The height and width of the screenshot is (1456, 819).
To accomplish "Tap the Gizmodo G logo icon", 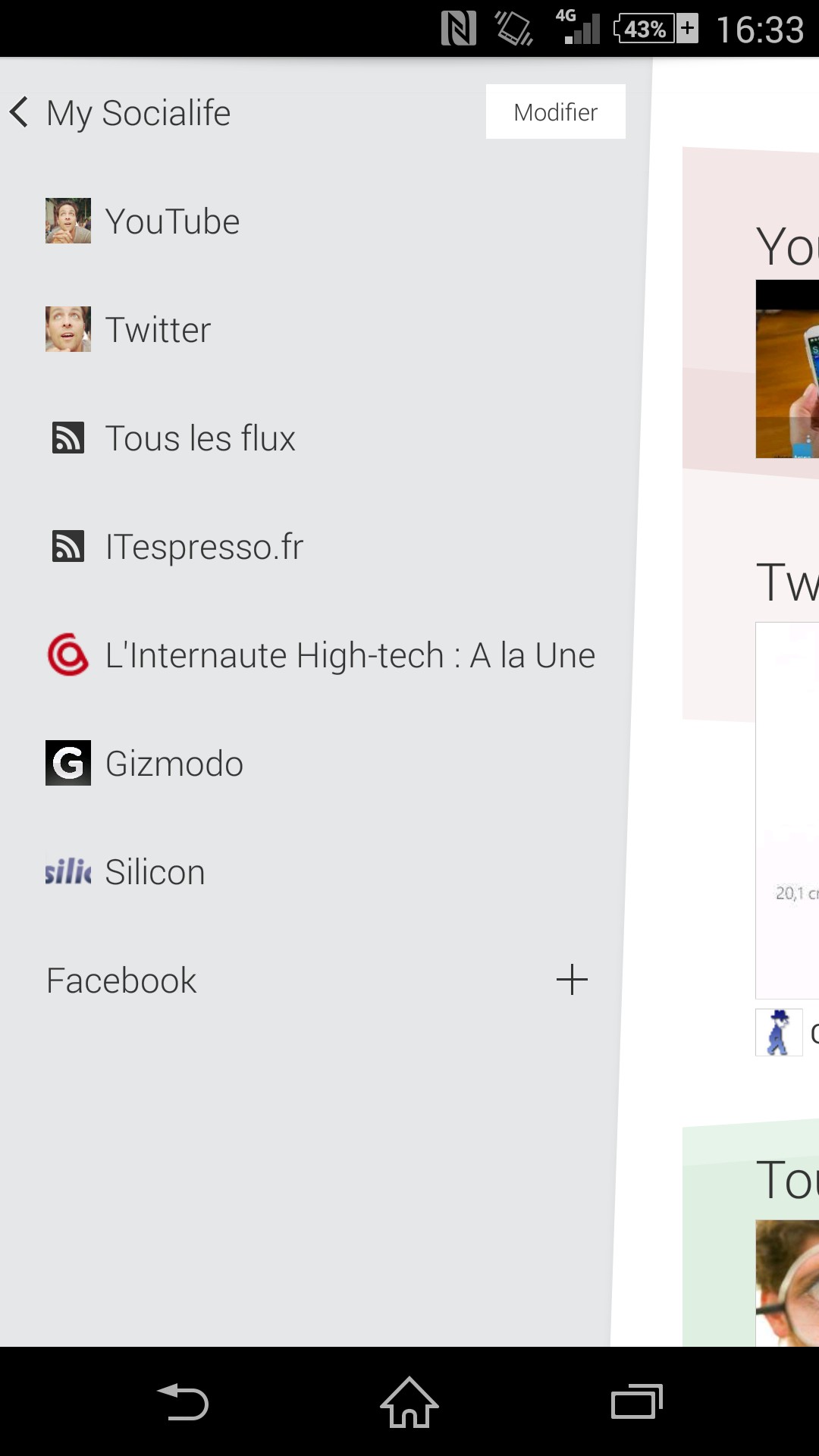I will point(68,763).
